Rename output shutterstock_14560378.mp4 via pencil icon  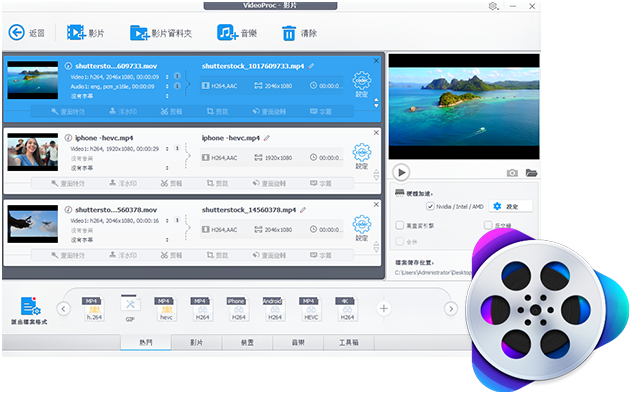click(x=303, y=210)
